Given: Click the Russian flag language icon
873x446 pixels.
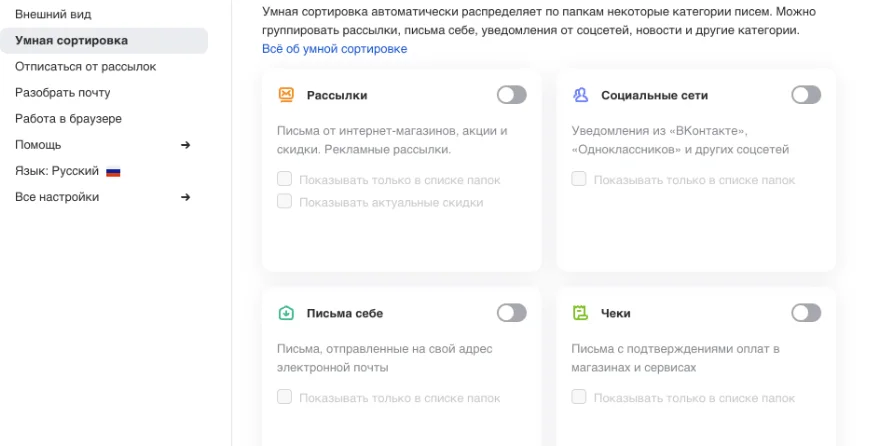Looking at the screenshot, I should (113, 171).
